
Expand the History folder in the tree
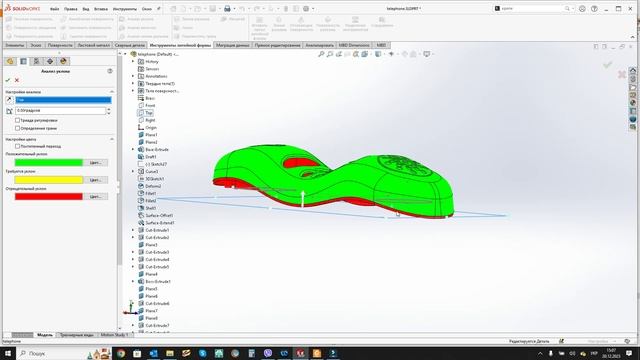coord(133,62)
